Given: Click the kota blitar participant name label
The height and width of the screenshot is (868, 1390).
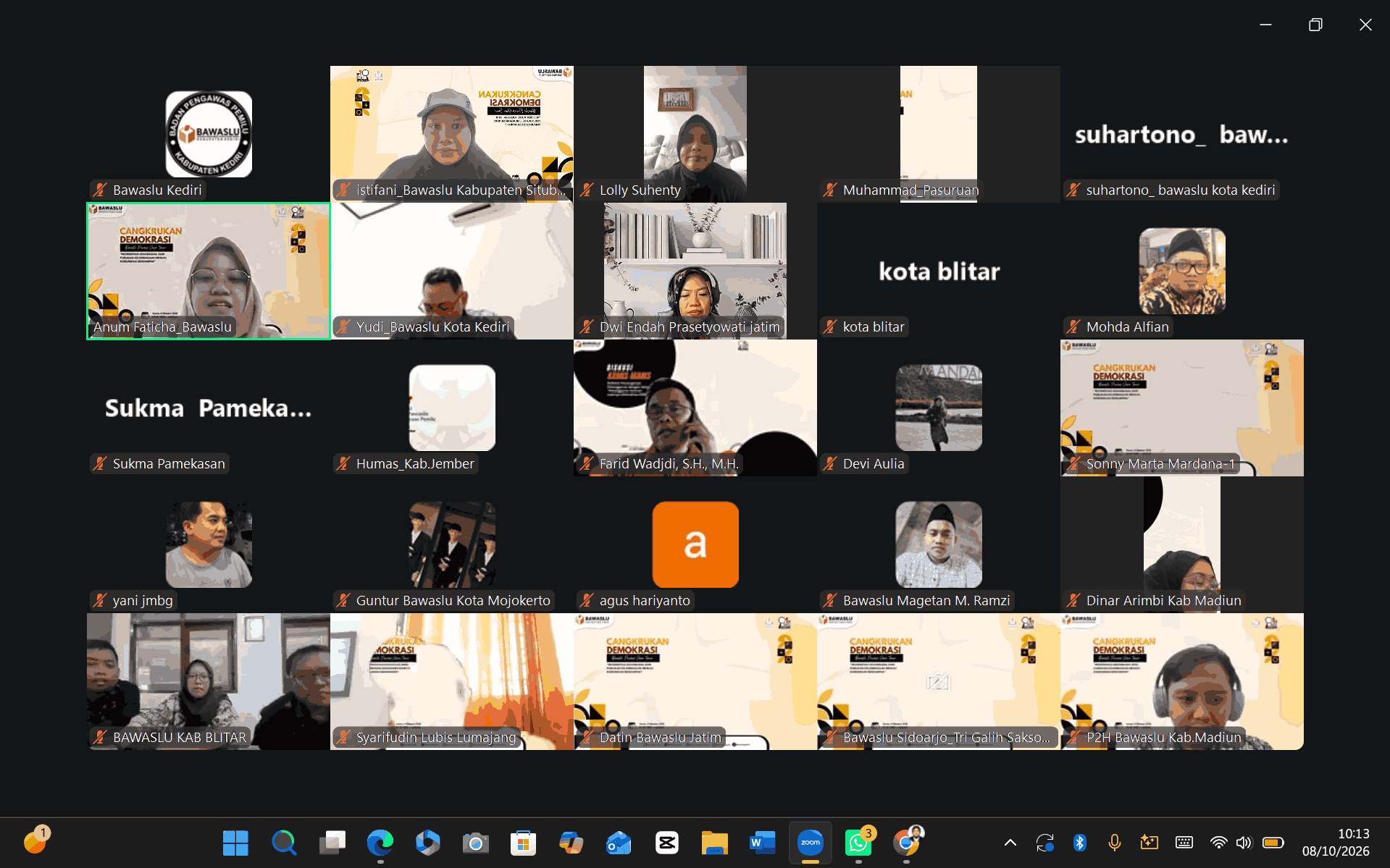Looking at the screenshot, I should click(874, 327).
